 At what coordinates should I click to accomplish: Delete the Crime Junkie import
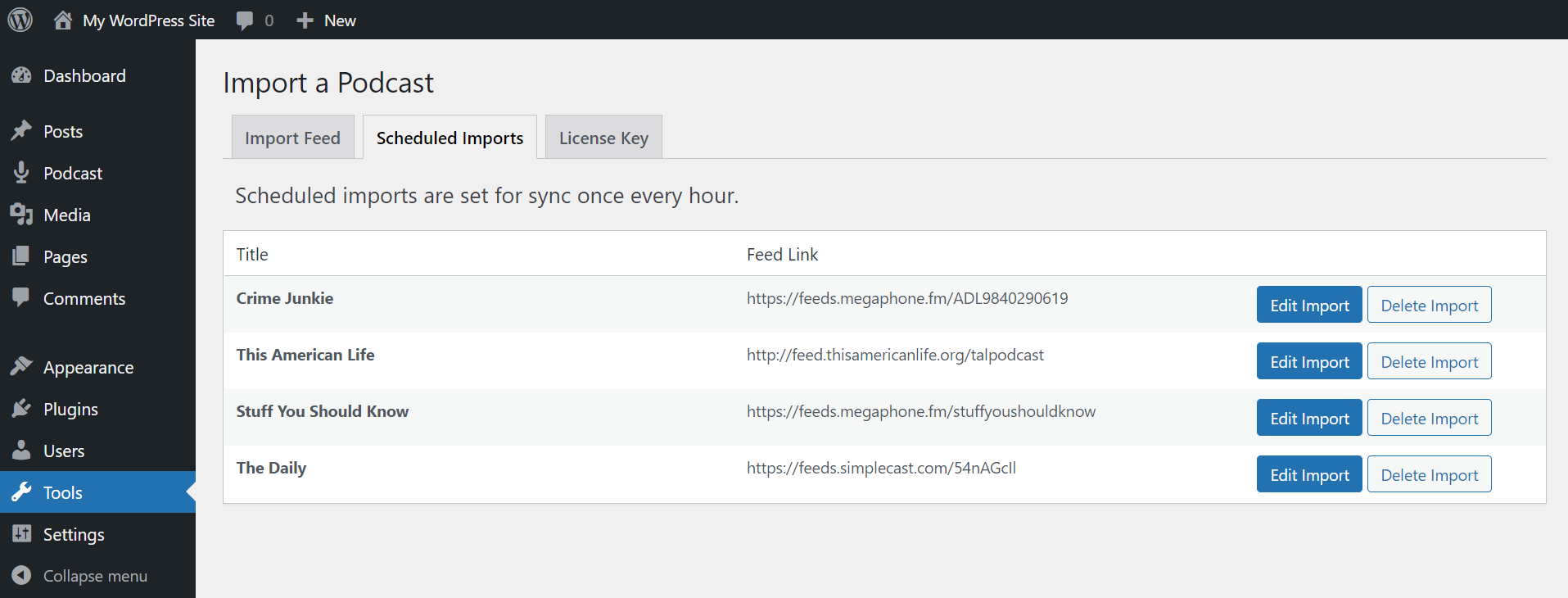click(x=1430, y=305)
